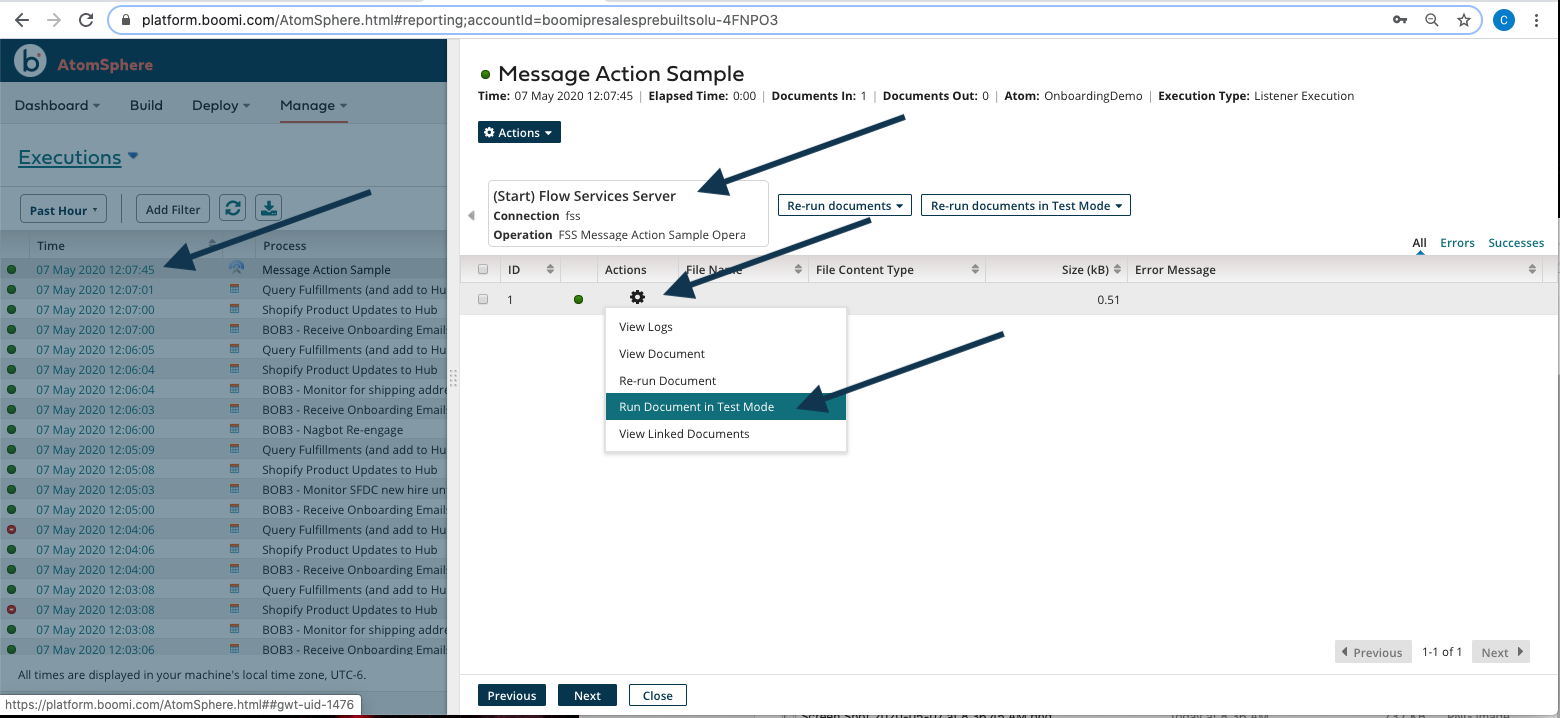
Task: Click the pagination Previous button
Action: (1373, 652)
